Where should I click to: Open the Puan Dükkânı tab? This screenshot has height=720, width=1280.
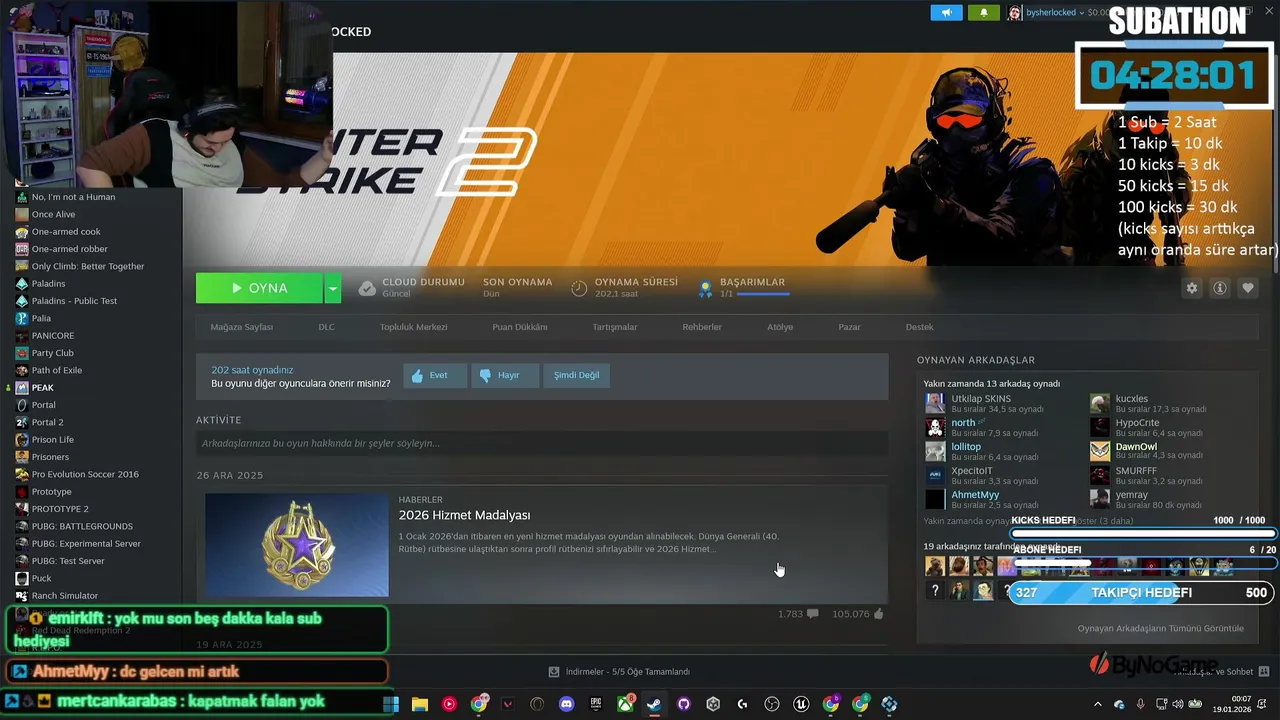point(520,327)
